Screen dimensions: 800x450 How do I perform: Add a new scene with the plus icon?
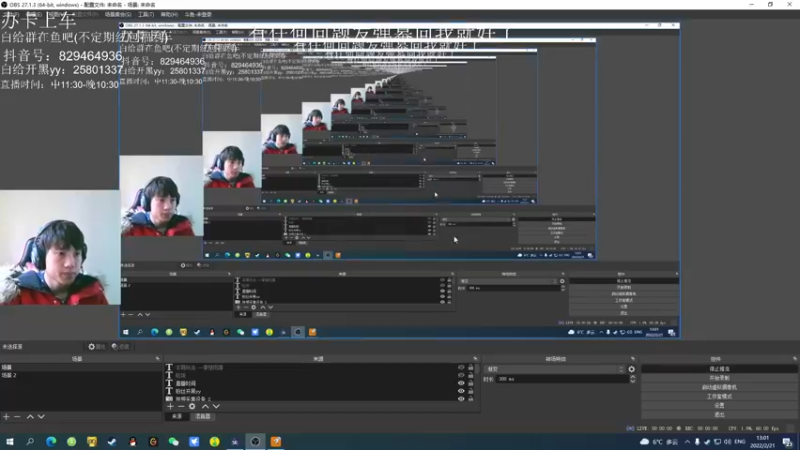click(x=6, y=417)
